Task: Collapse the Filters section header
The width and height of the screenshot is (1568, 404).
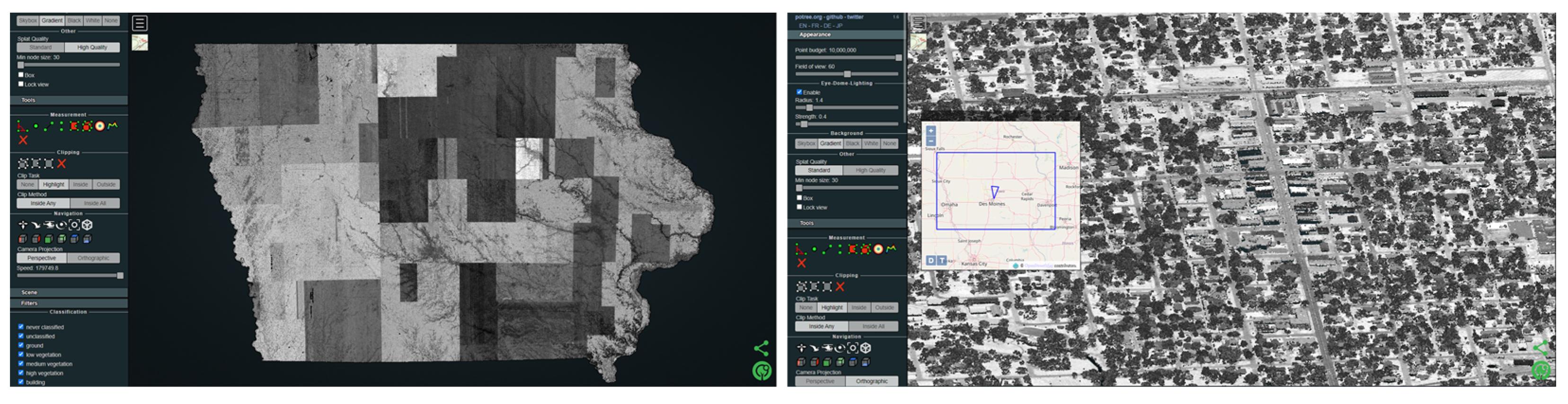Action: click(68, 303)
